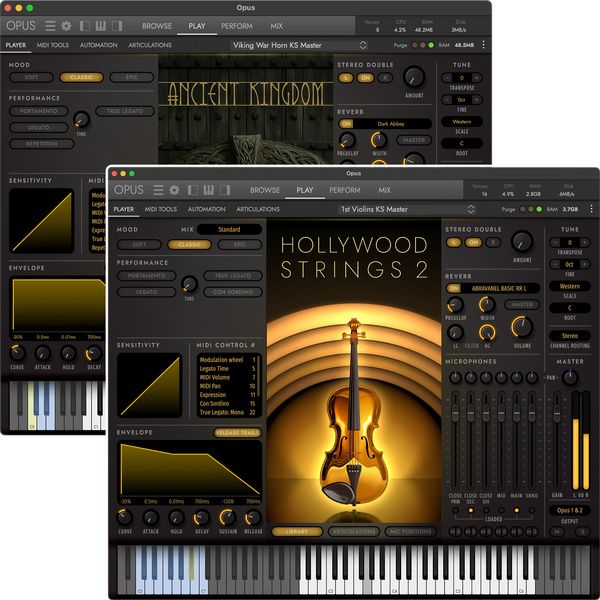This screenshot has height=600, width=600.
Task: Open Automation tab in Hollywood Strings window
Action: pos(207,209)
